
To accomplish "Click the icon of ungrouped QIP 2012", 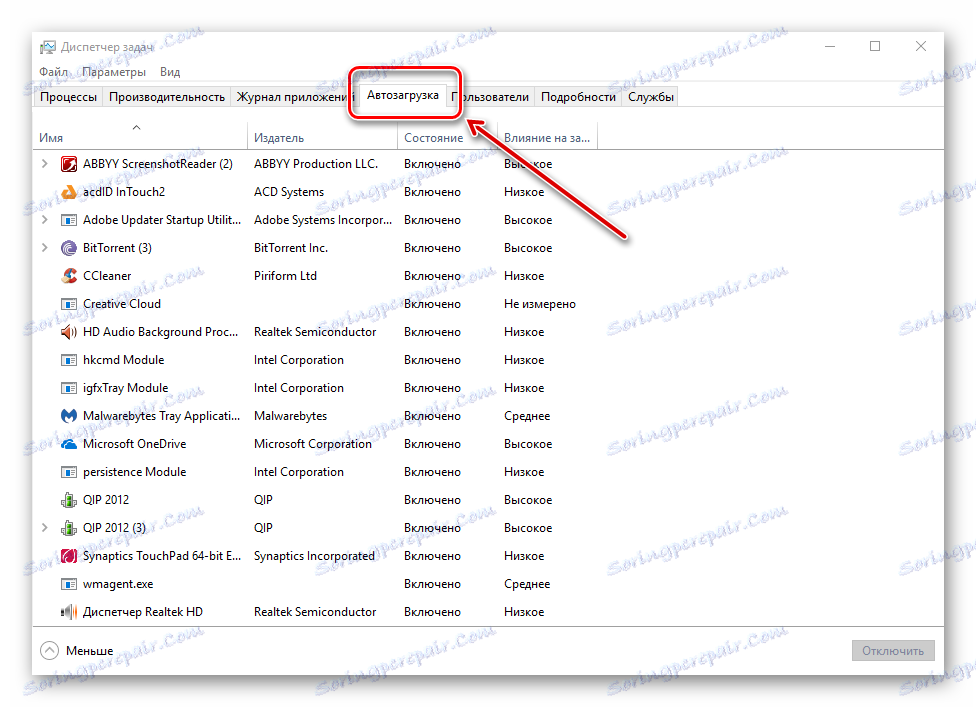I will coord(68,500).
